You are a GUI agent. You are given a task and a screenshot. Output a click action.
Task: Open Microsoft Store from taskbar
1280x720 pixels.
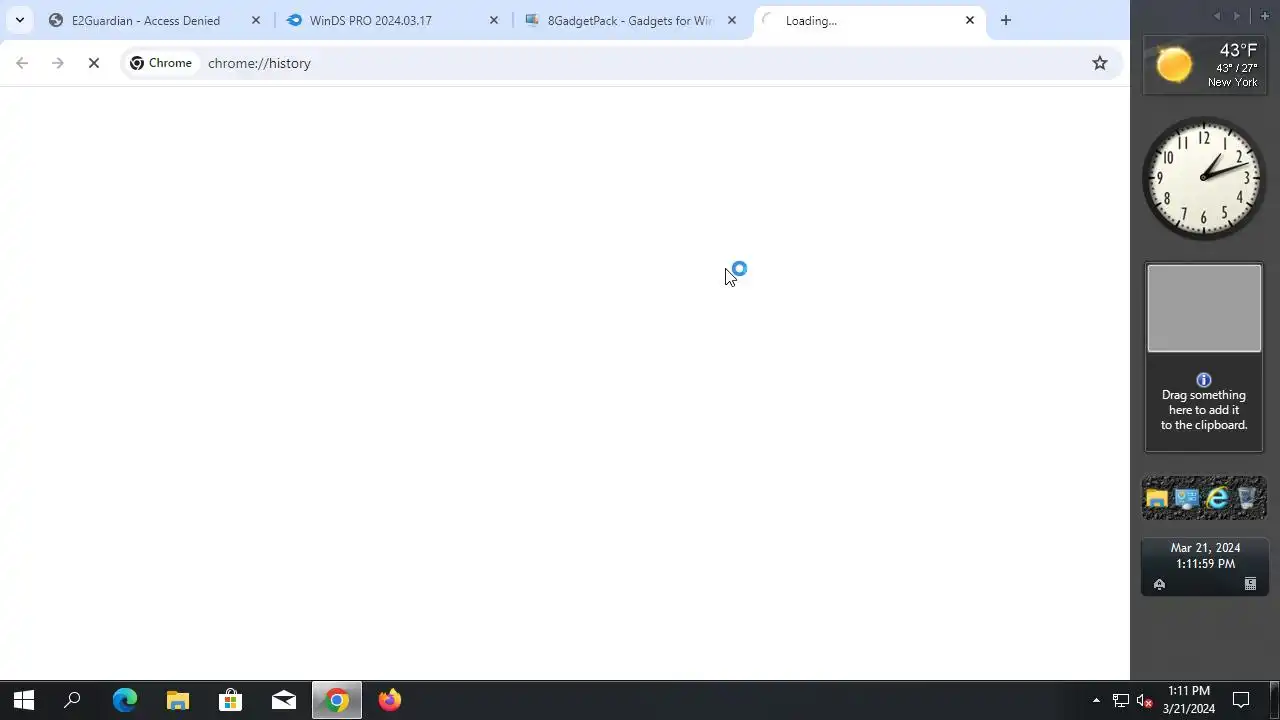pyautogui.click(x=231, y=700)
